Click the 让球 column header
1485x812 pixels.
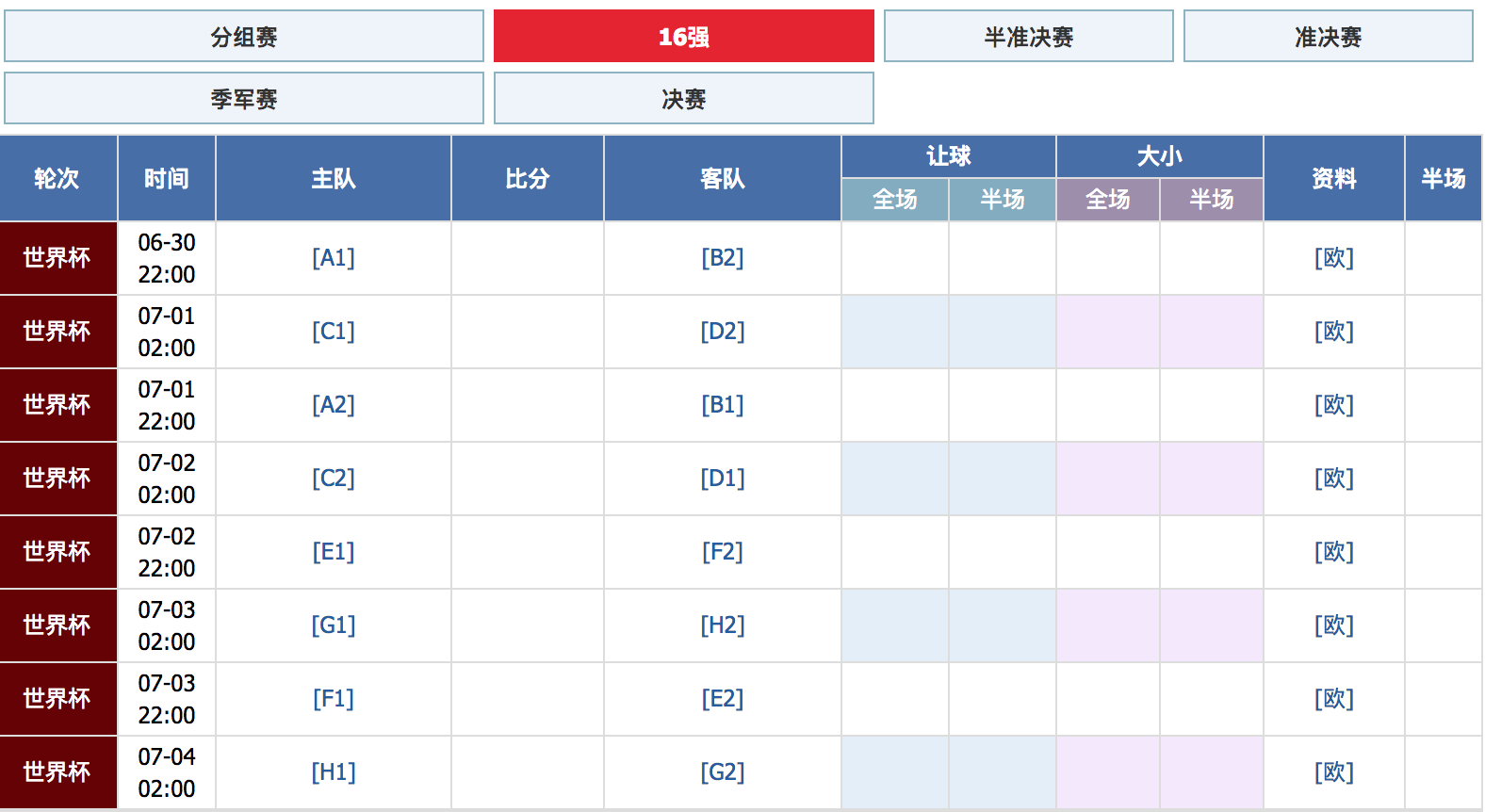pyautogui.click(x=947, y=156)
